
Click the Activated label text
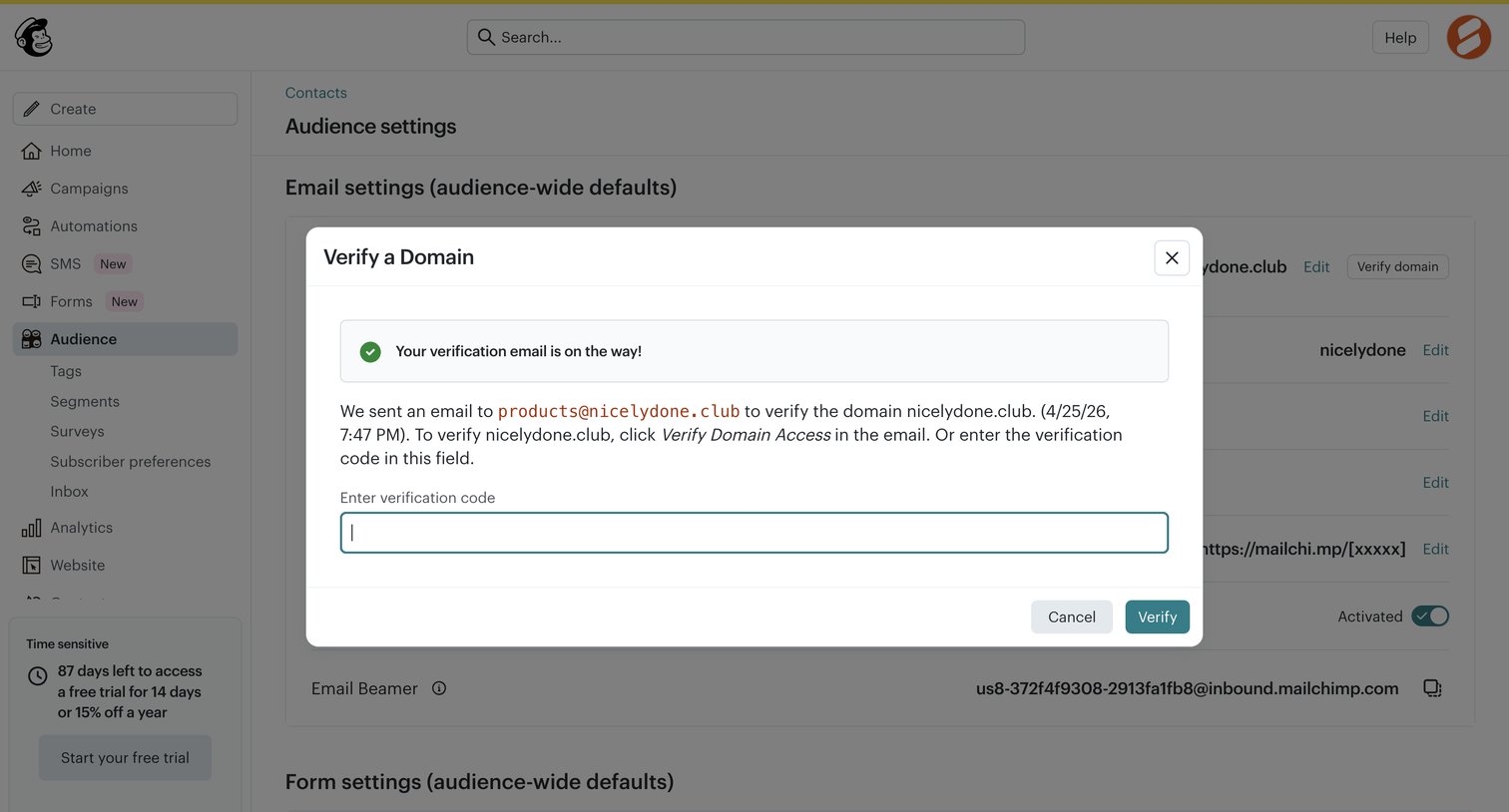[x=1369, y=616]
